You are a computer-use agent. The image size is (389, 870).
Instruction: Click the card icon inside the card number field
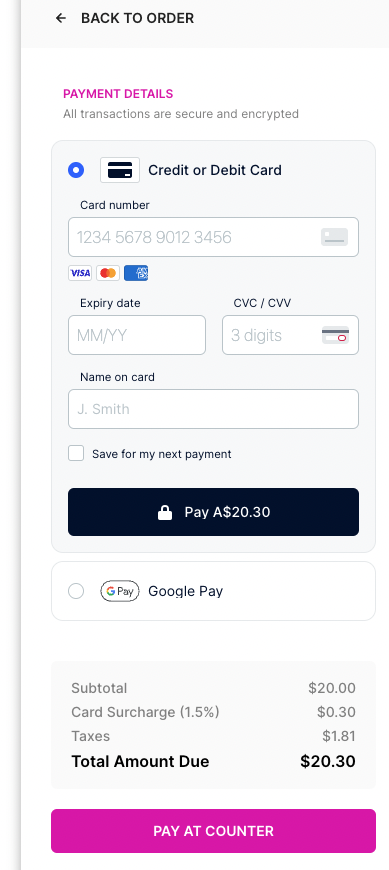tap(335, 237)
